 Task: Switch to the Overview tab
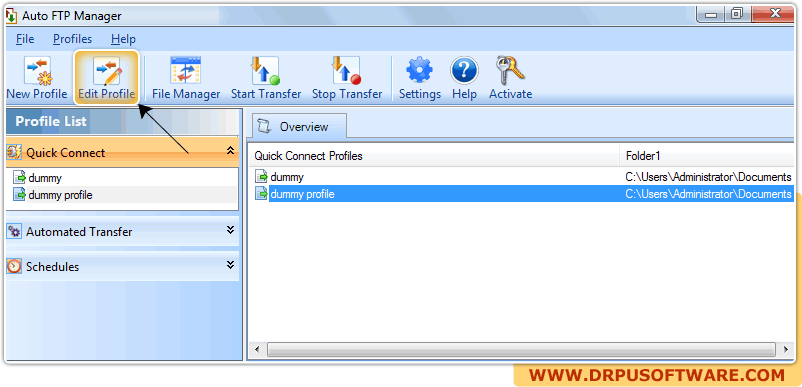point(300,126)
